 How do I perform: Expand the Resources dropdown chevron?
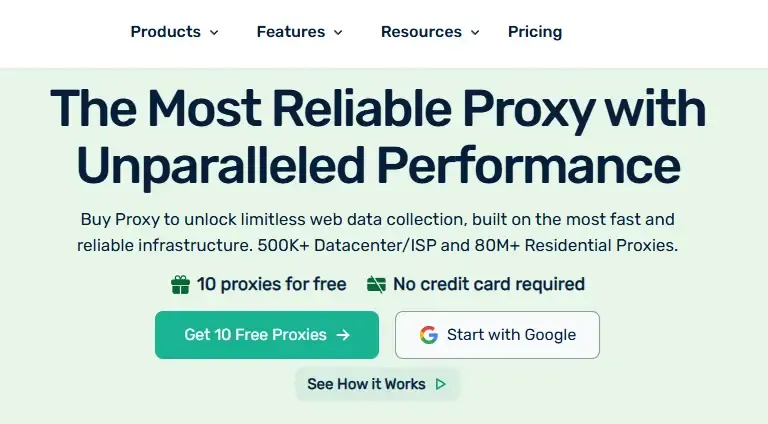pos(475,33)
